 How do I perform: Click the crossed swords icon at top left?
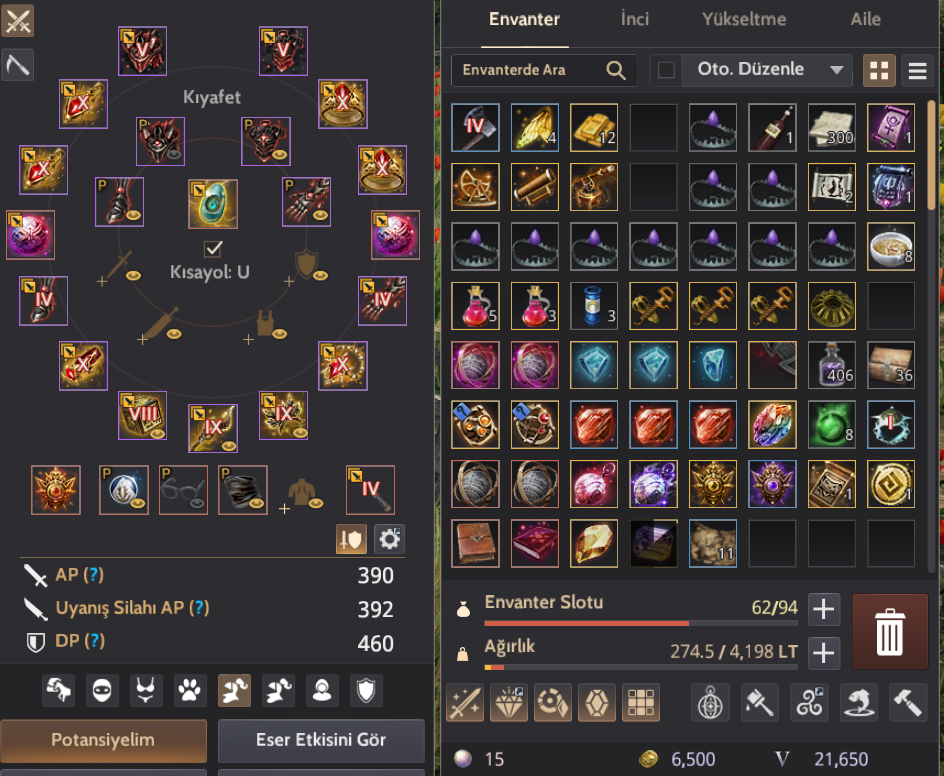tap(17, 21)
